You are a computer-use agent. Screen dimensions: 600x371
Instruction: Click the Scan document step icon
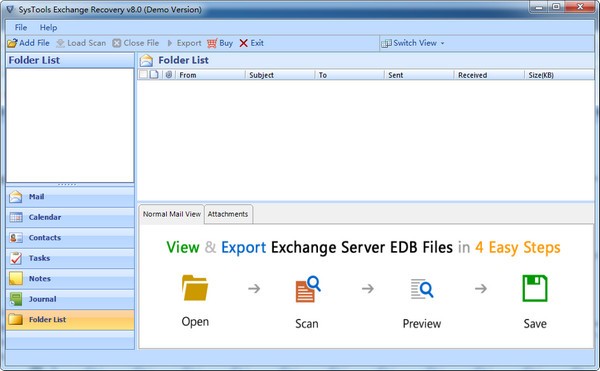pos(308,289)
